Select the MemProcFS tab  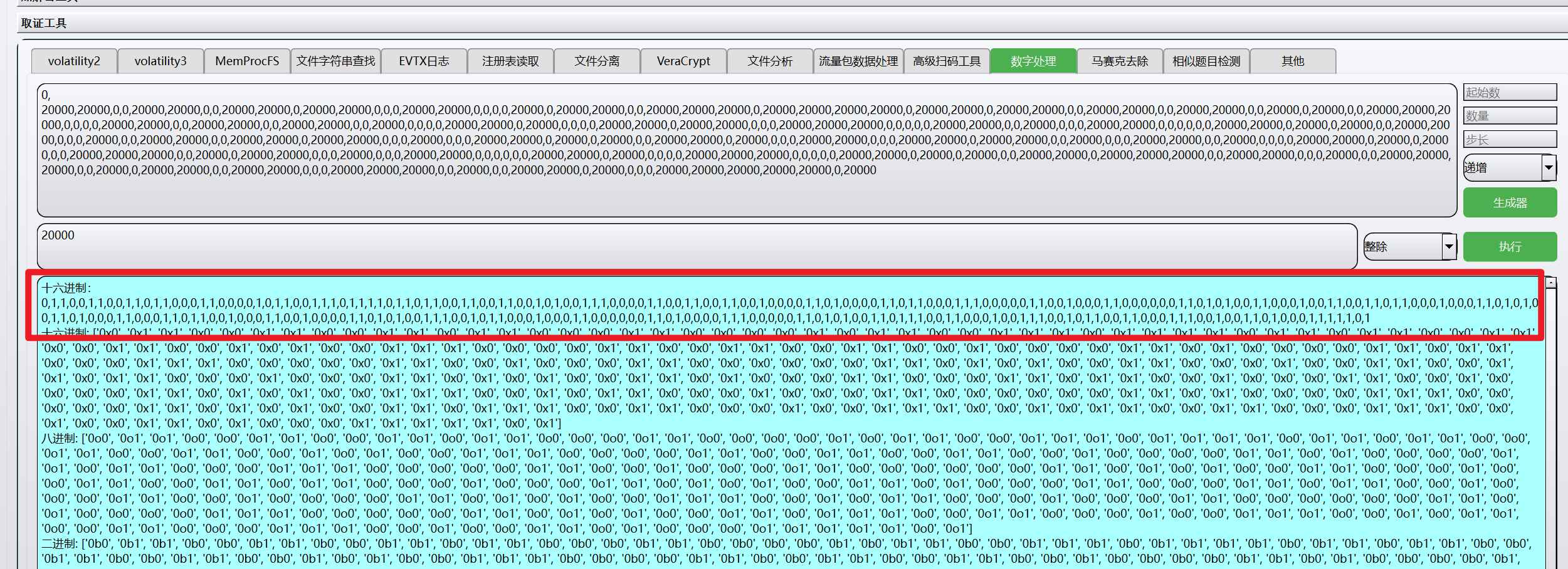(246, 61)
